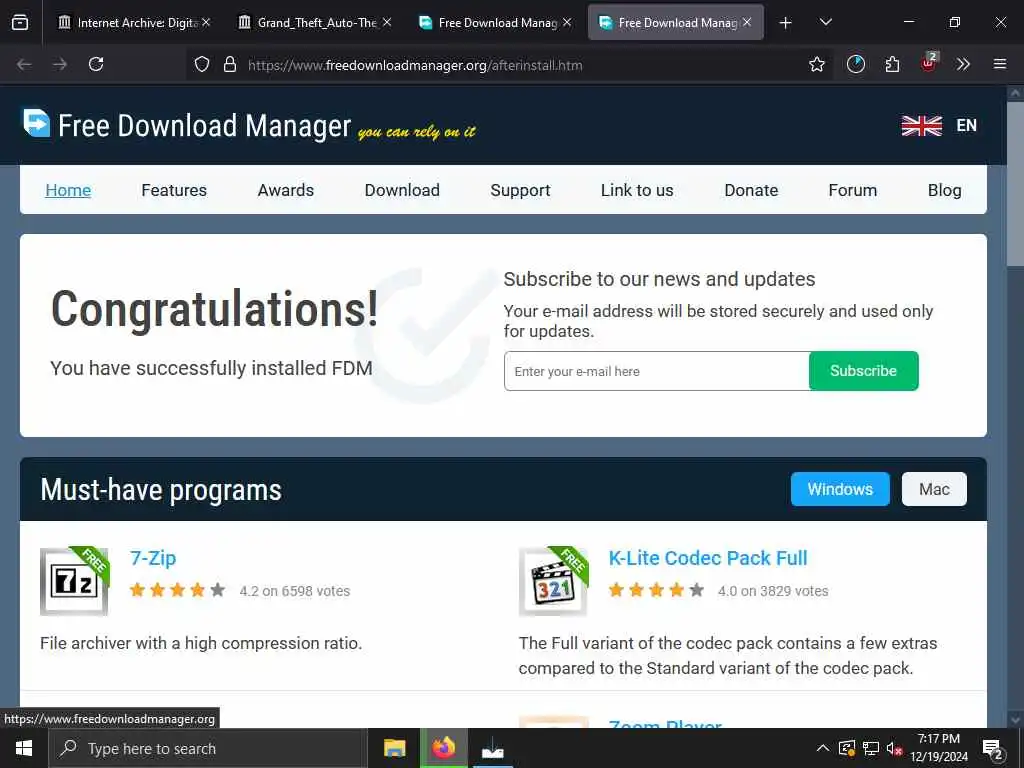Open the taskbar clock and date
Screen dimensions: 1024x768
pyautogui.click(x=938, y=748)
